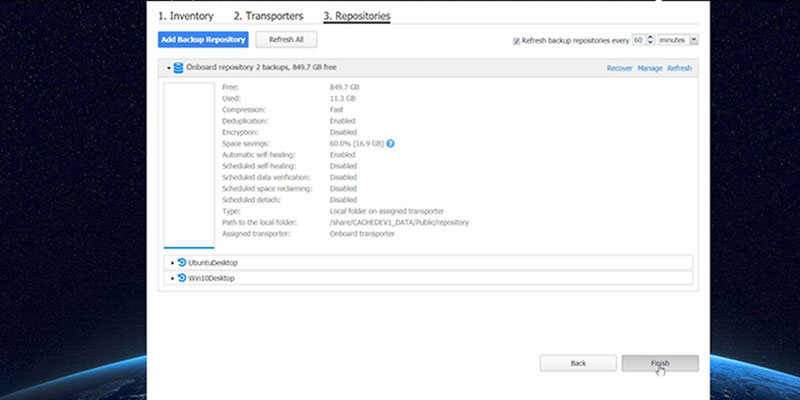Click the Onboard repository database icon
This screenshot has height=400, width=800.
pos(178,68)
